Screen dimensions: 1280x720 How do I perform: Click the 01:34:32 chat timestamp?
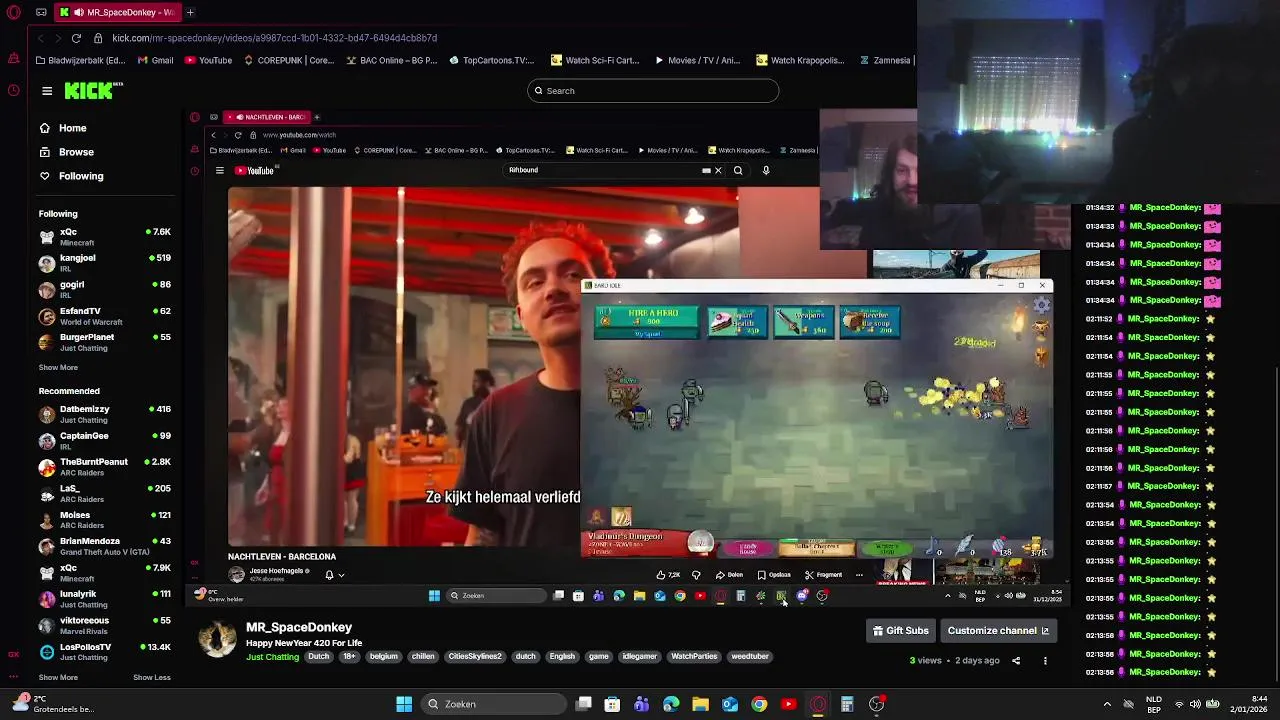[1100, 208]
